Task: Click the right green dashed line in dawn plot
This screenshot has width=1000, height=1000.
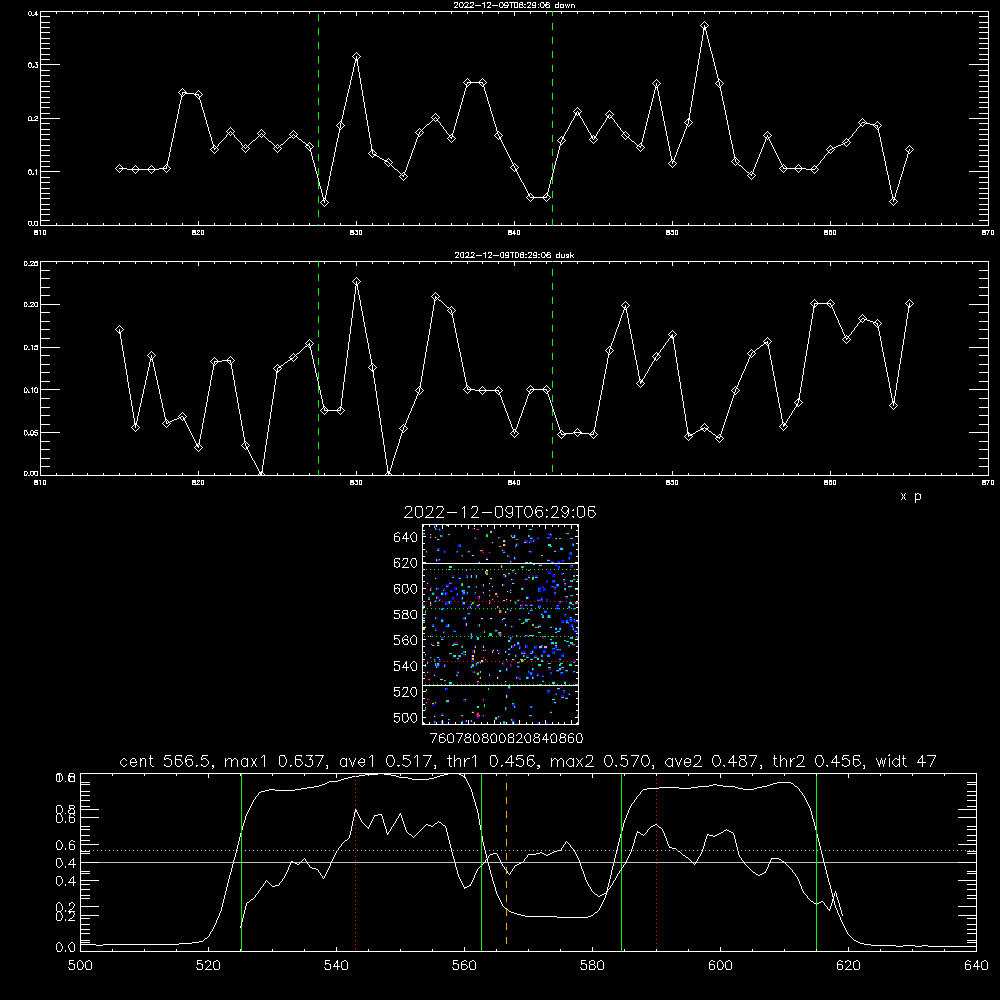Action: pos(552,118)
